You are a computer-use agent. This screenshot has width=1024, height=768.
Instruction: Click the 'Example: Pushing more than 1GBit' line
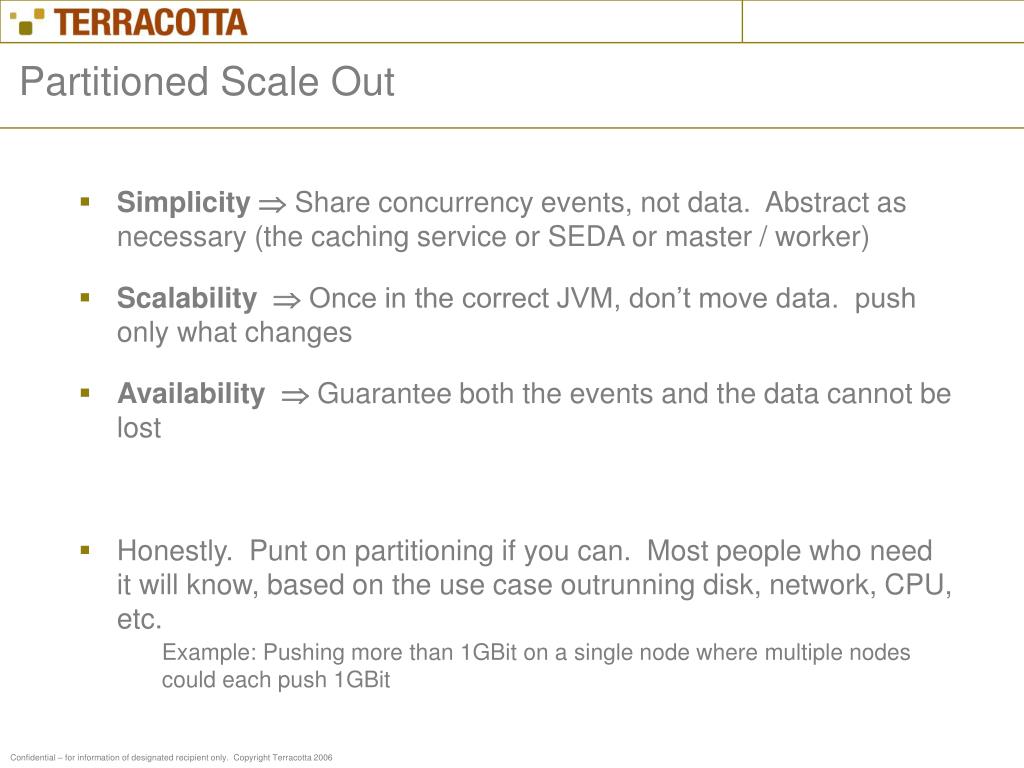536,652
